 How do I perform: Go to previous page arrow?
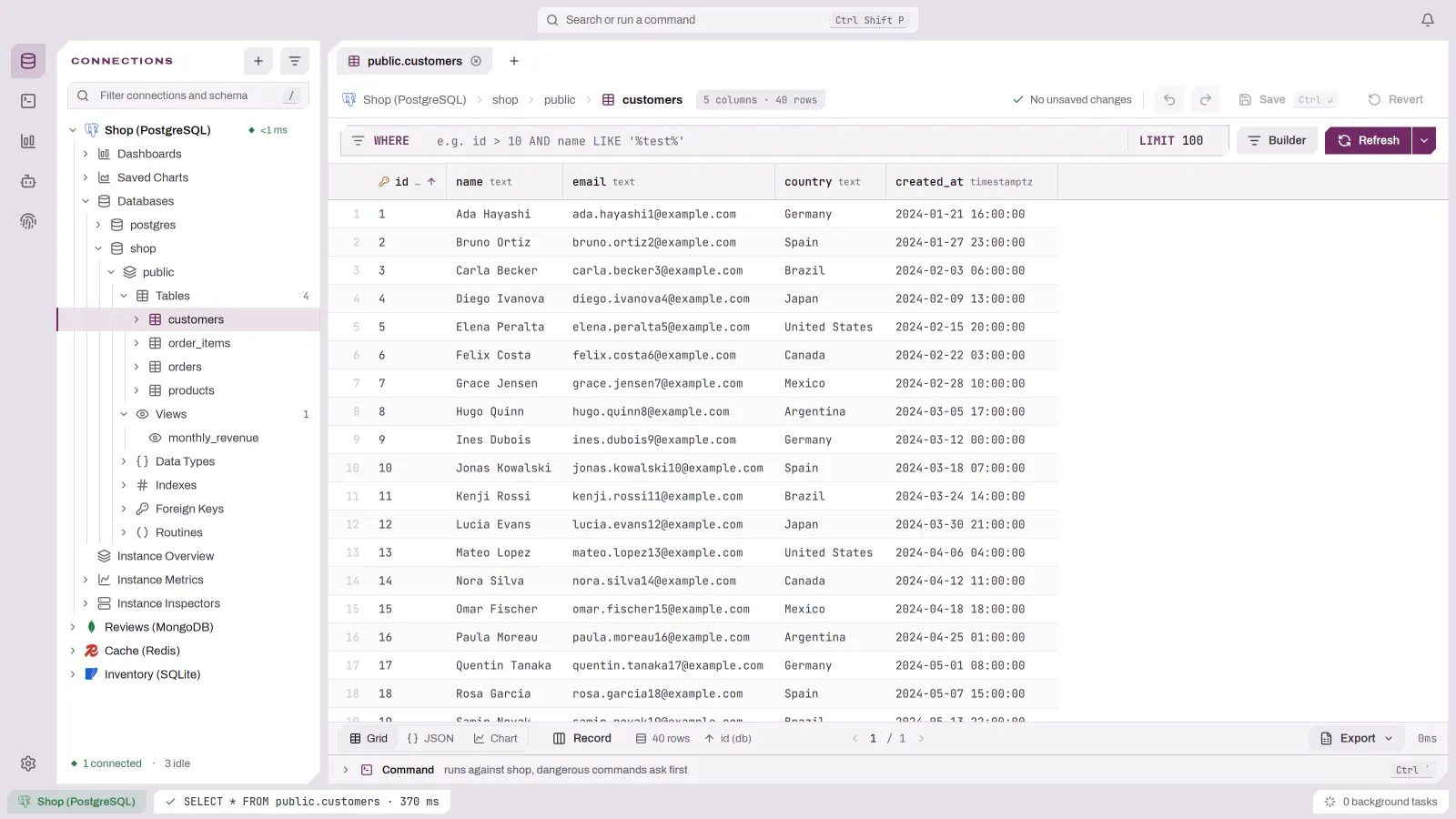pos(854,739)
